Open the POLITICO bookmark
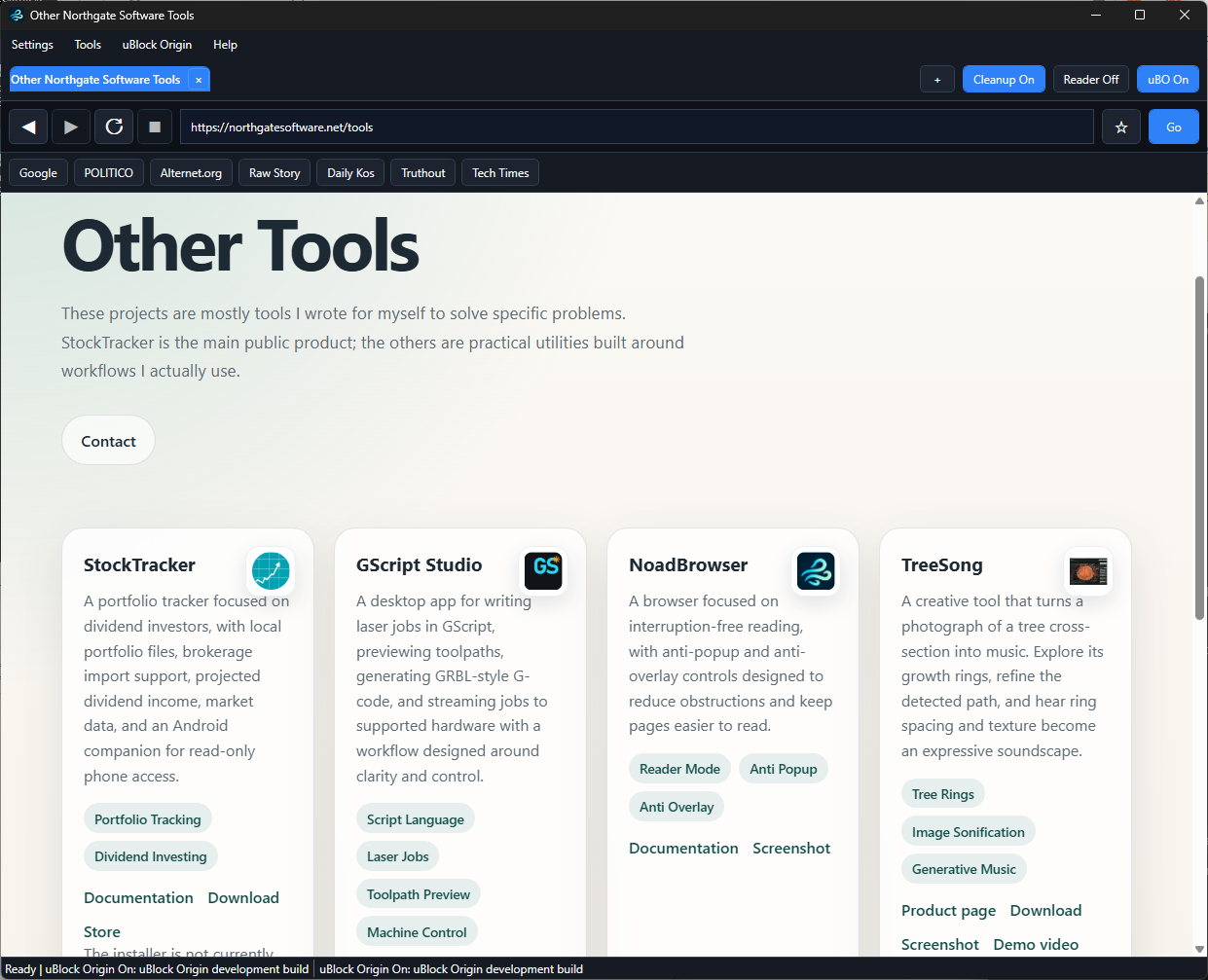 (109, 173)
